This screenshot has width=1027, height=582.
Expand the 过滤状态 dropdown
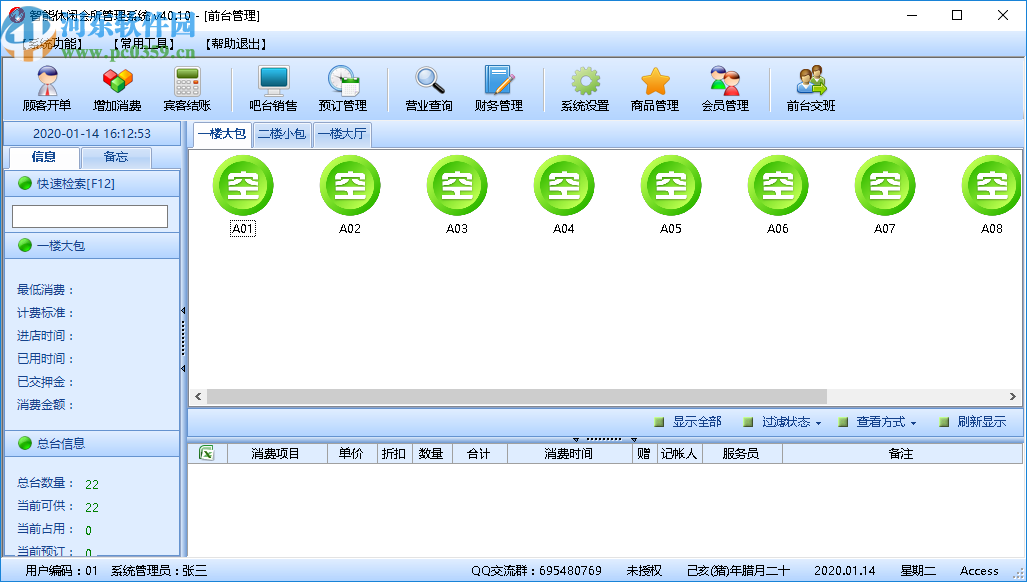coord(789,421)
